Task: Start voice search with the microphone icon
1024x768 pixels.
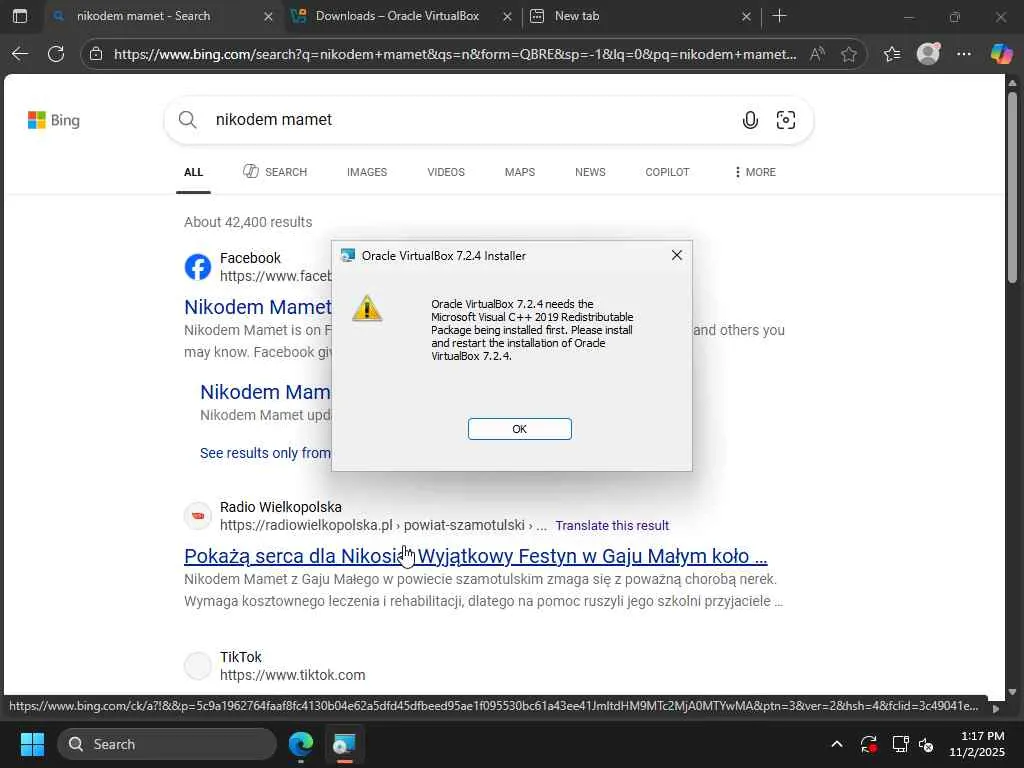Action: click(x=750, y=120)
